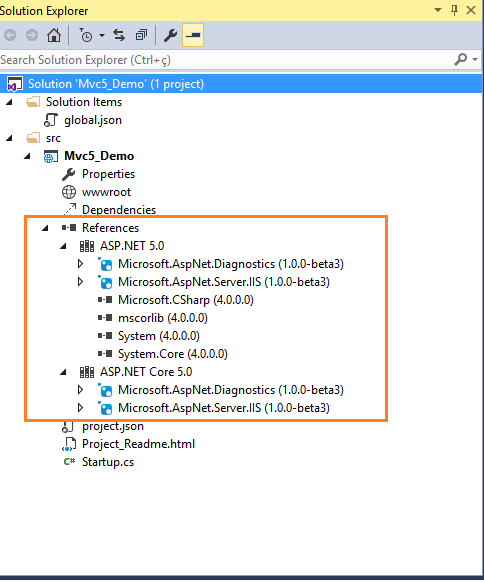Select global.json file
Screen dimensions: 484x583
[x=93, y=120]
